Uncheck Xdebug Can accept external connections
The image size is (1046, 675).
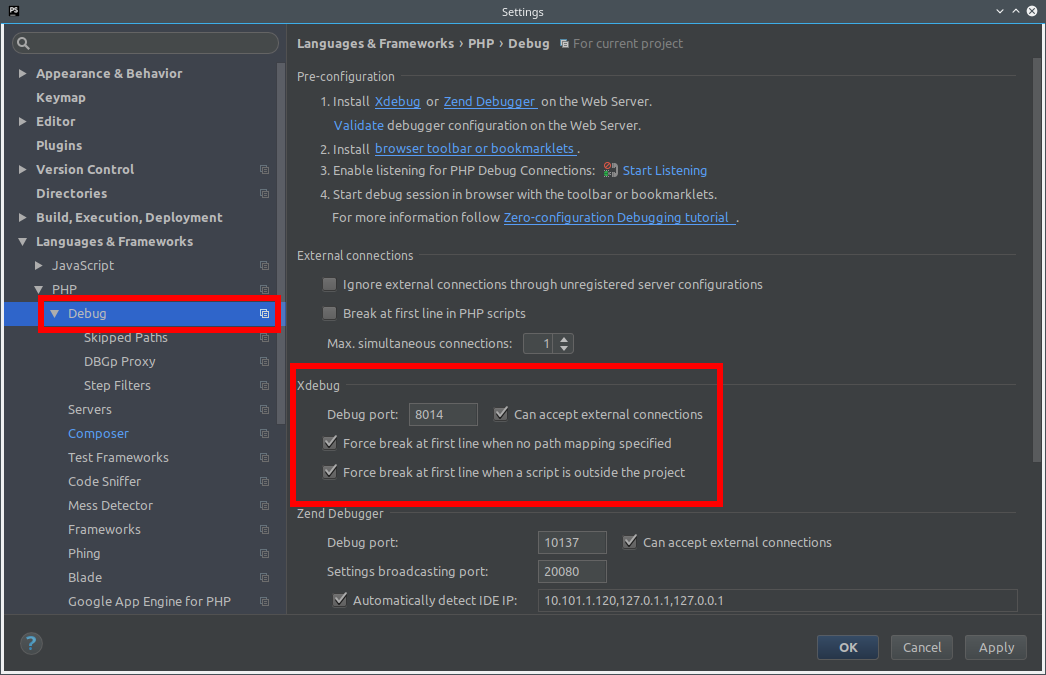[x=500, y=414]
